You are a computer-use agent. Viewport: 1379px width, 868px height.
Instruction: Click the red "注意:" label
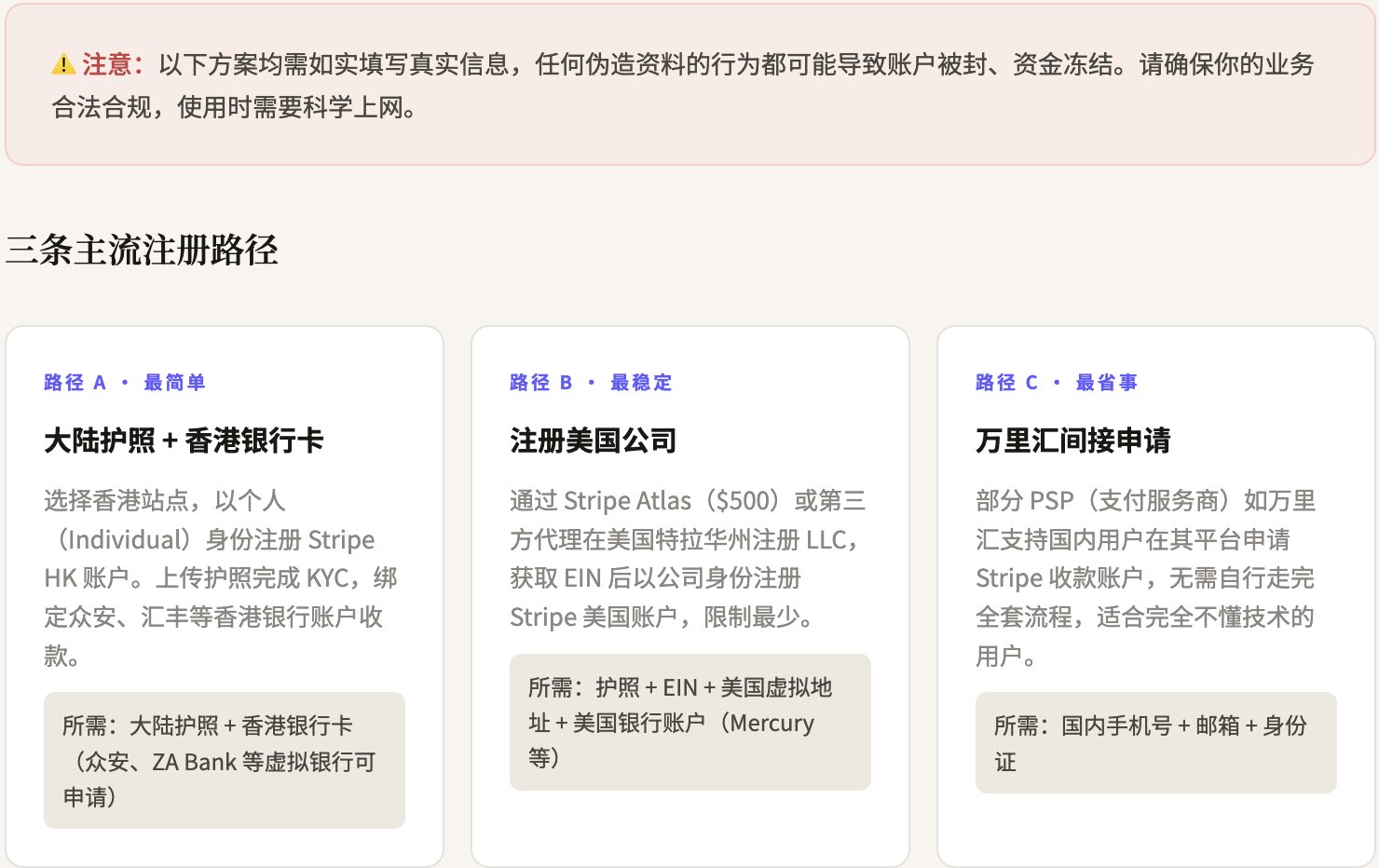coord(113,64)
